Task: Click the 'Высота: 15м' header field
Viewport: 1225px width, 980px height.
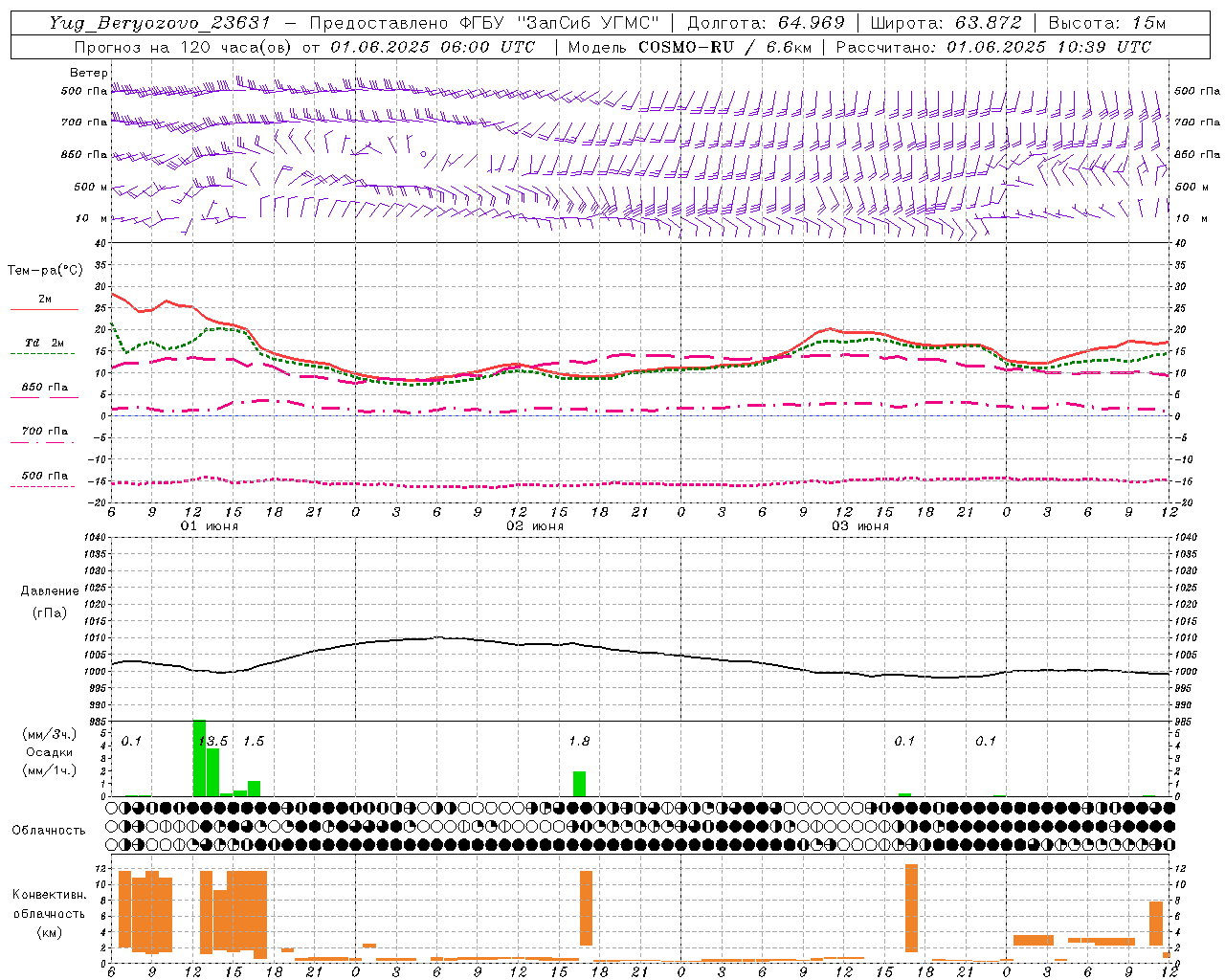Action: point(1107,23)
